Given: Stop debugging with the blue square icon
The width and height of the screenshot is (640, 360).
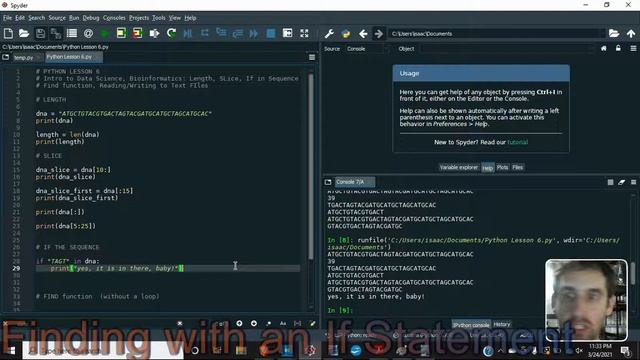Looking at the screenshot, I should click(x=271, y=33).
